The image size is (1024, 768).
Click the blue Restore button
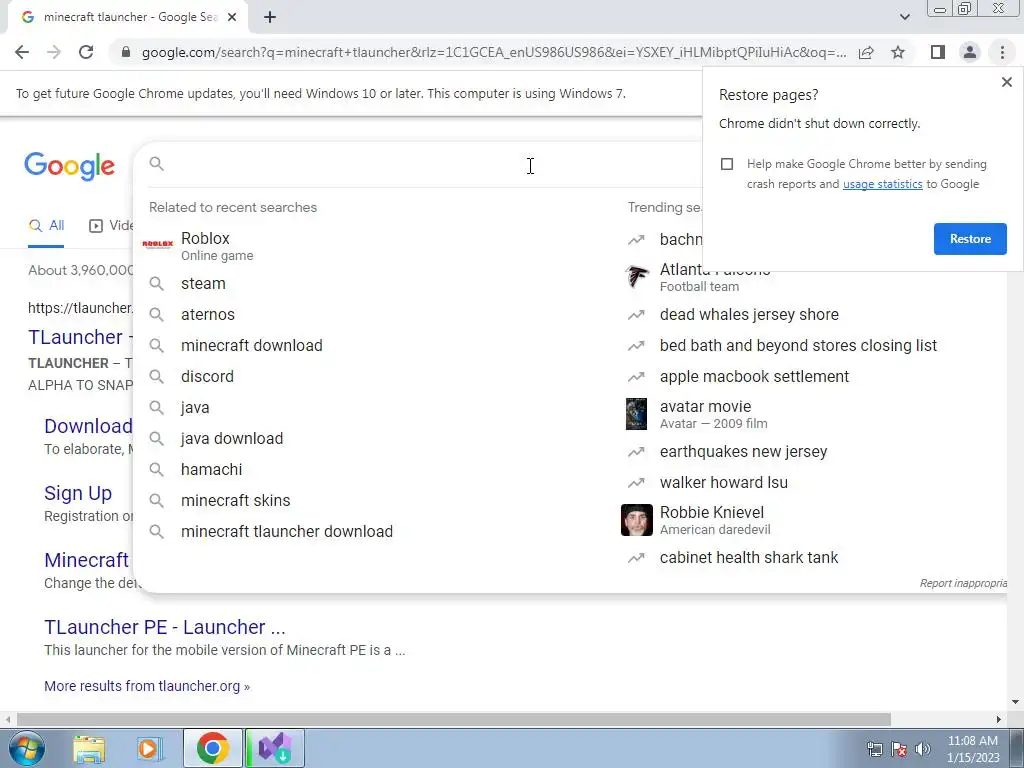[x=970, y=239]
